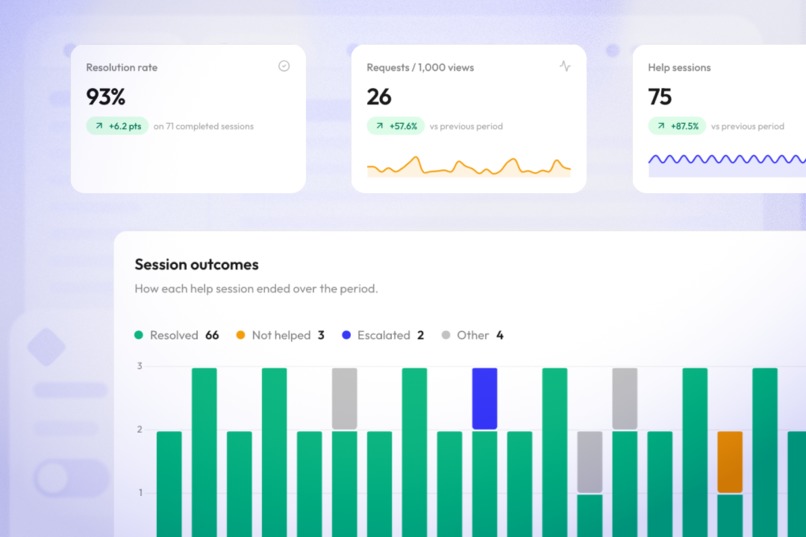
Task: Click the blurred diamond logo in sidebar
Action: coord(46,347)
